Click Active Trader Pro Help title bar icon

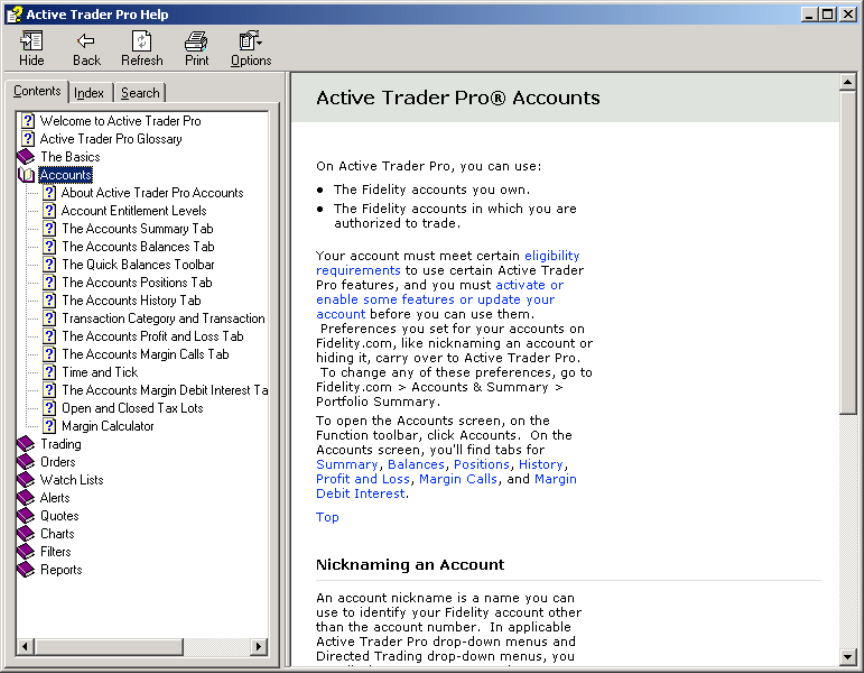point(14,14)
